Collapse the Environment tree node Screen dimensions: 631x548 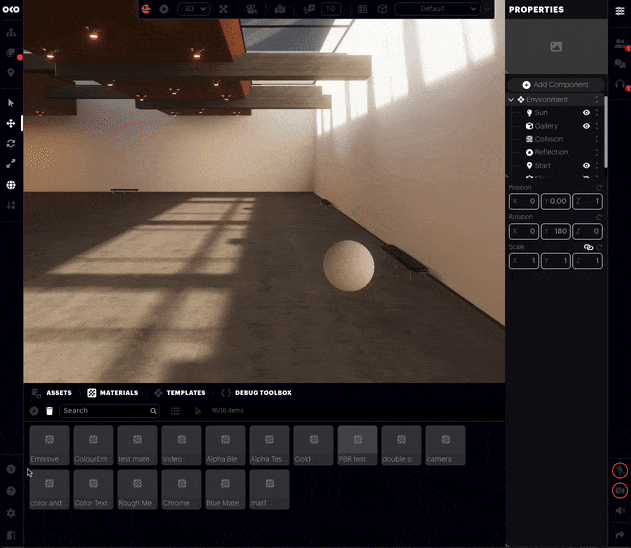coord(511,100)
